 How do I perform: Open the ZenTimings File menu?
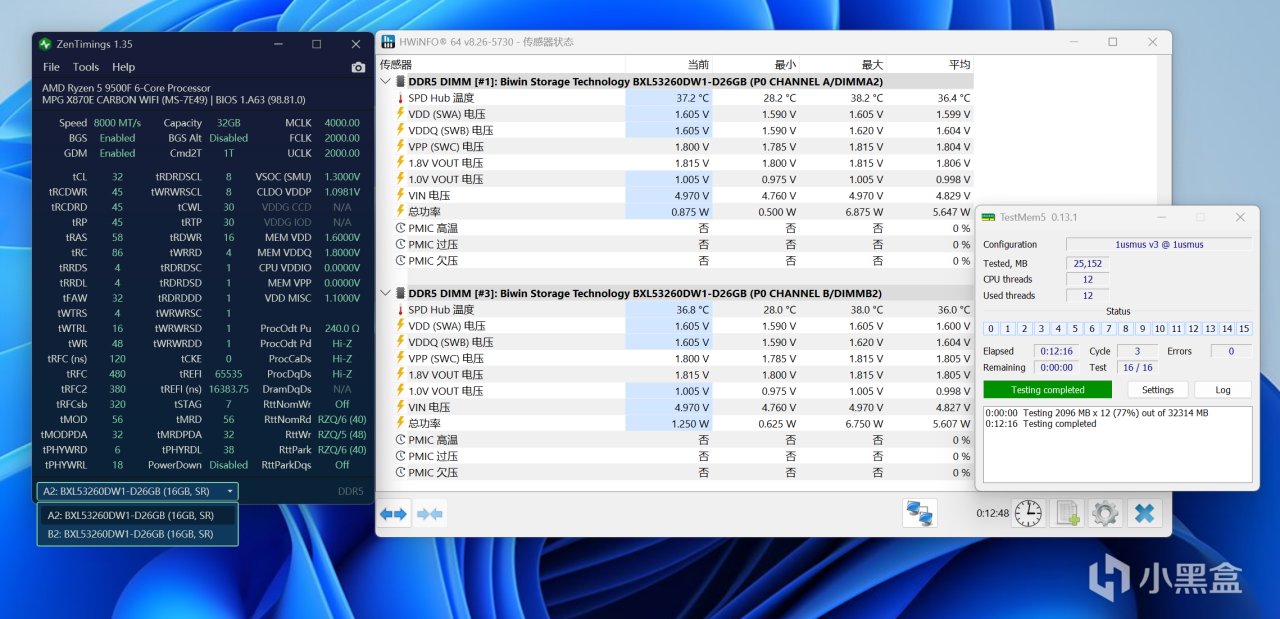(x=51, y=67)
